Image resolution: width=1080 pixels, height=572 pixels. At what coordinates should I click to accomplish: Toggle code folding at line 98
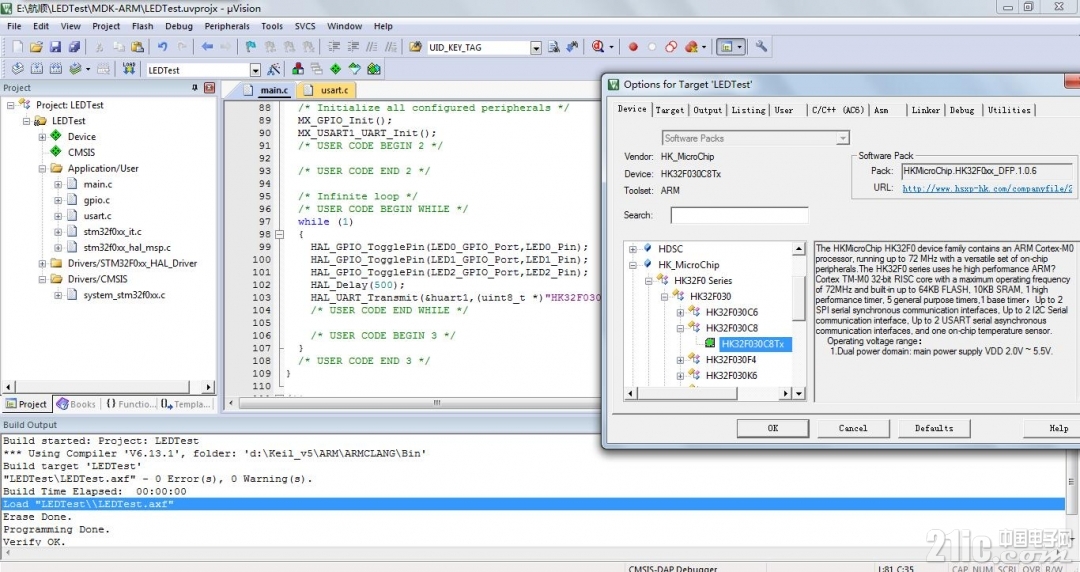pos(280,234)
